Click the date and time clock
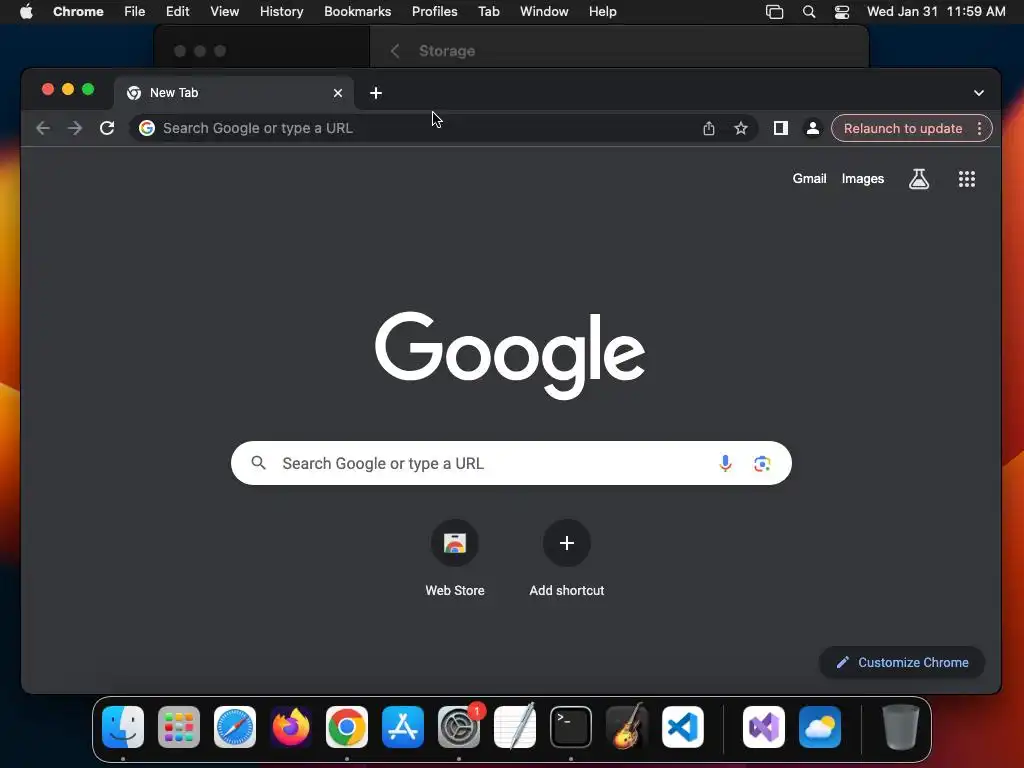 pyautogui.click(x=936, y=11)
